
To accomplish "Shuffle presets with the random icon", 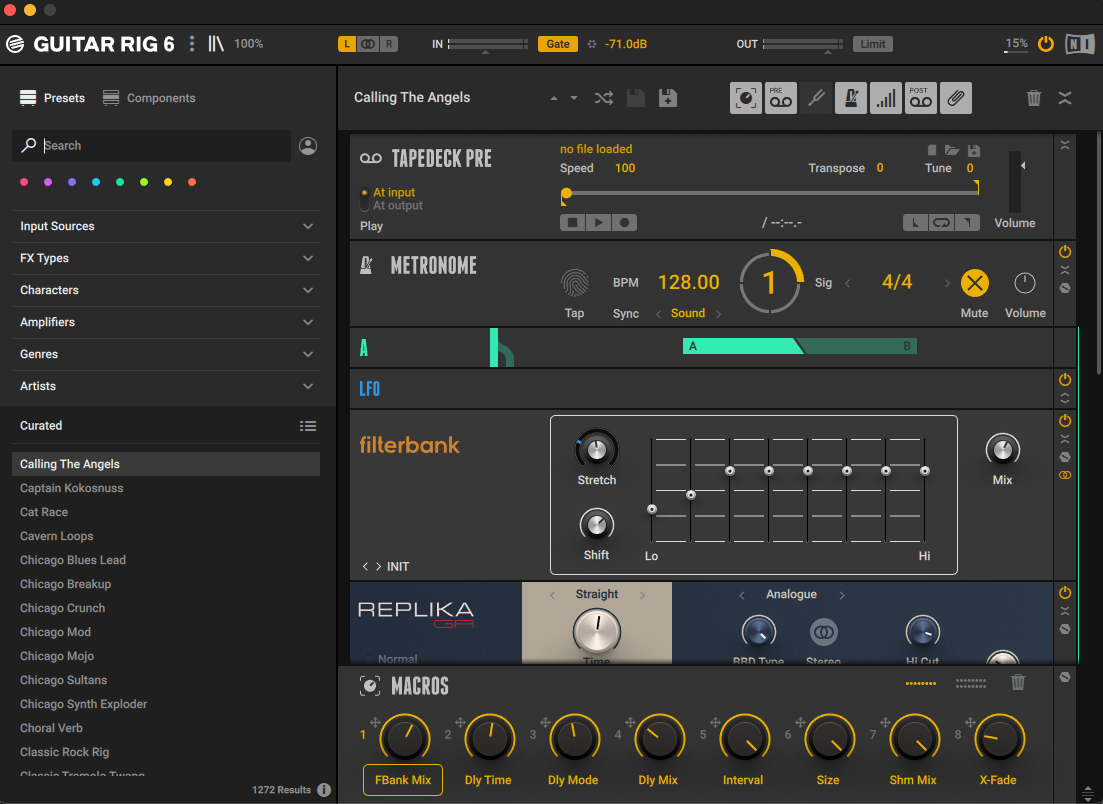I will tap(604, 98).
